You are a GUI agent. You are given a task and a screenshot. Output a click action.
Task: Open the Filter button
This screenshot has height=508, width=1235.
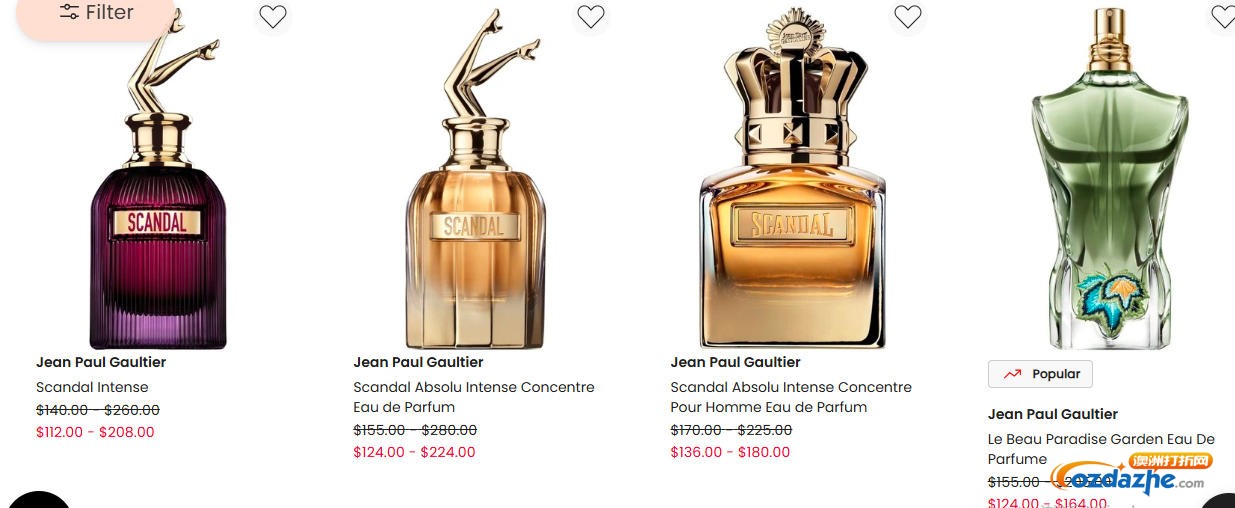[96, 13]
